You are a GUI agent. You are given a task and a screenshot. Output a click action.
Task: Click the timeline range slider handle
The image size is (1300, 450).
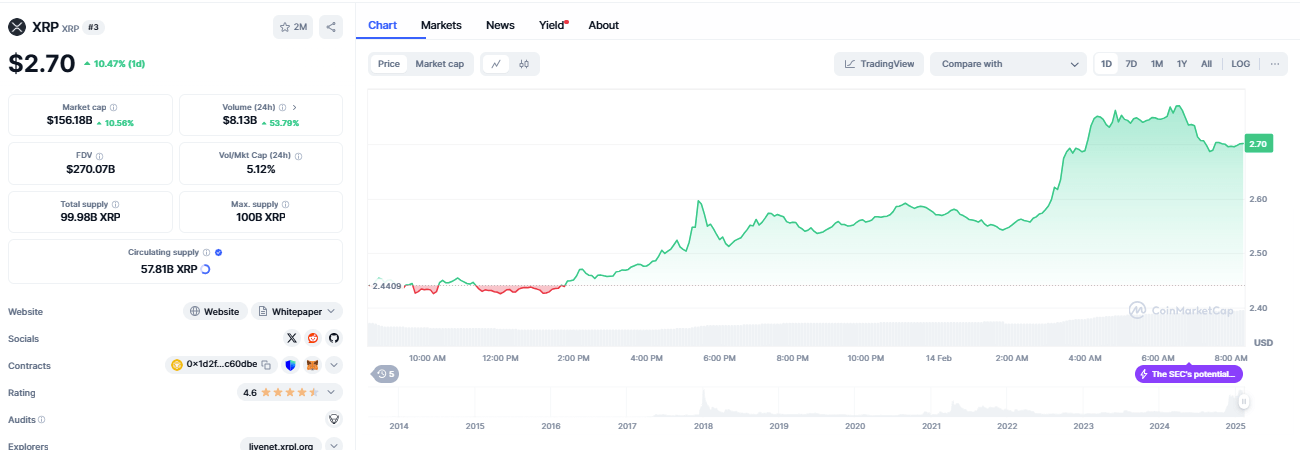(1244, 402)
